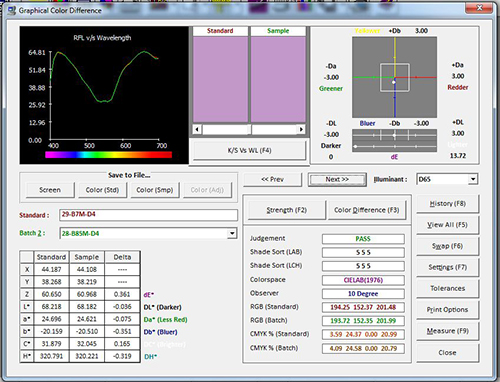The width and height of the screenshot is (500, 382).
Task: Click the Standard name field 29-B7M-D4
Action: point(148,215)
